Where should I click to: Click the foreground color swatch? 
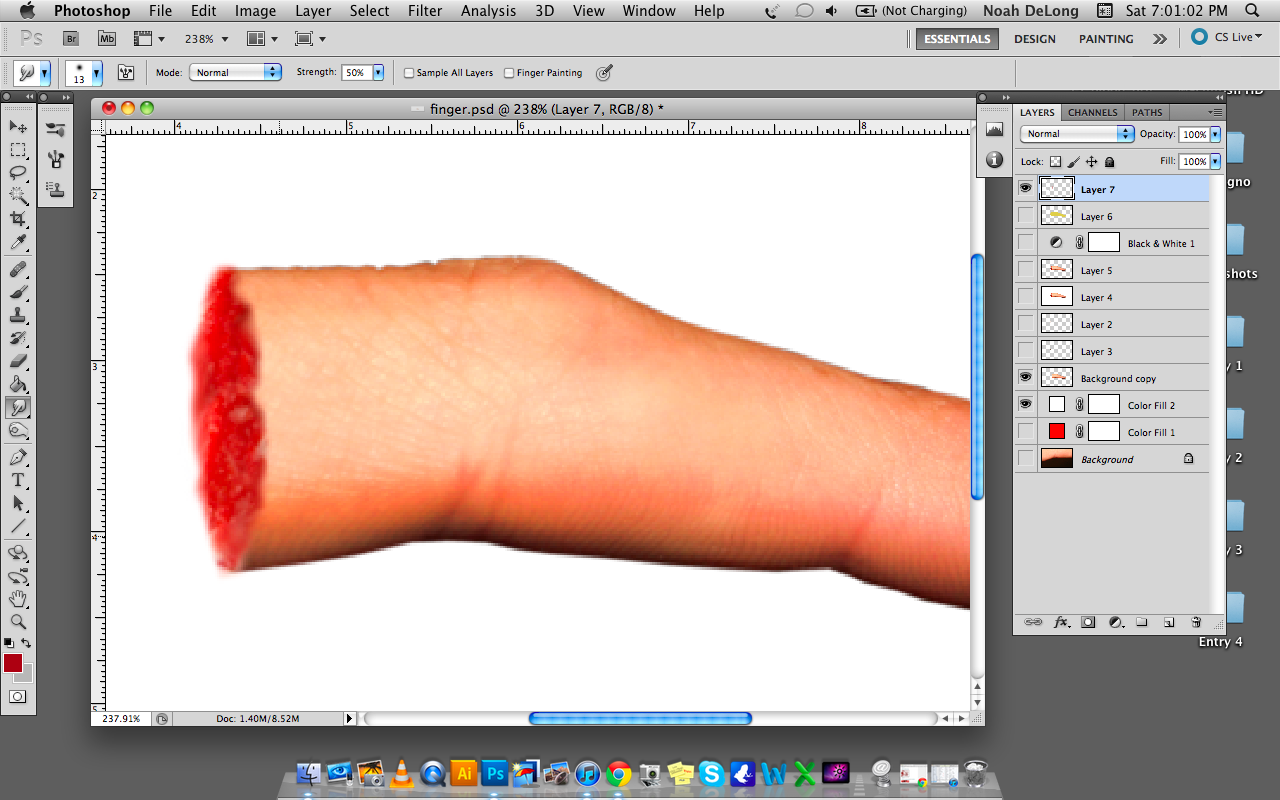tap(13, 663)
